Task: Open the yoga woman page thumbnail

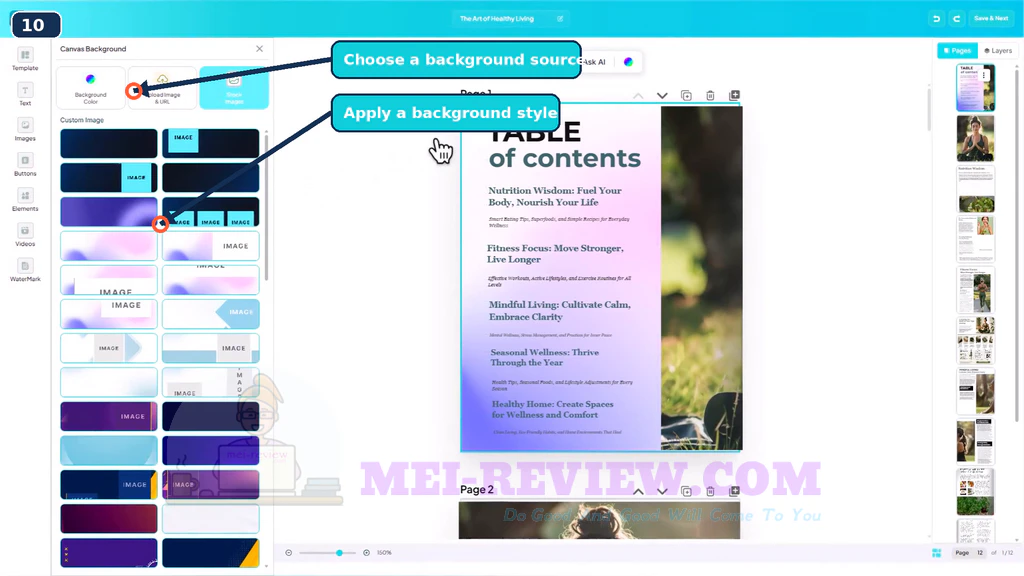Action: coord(975,138)
